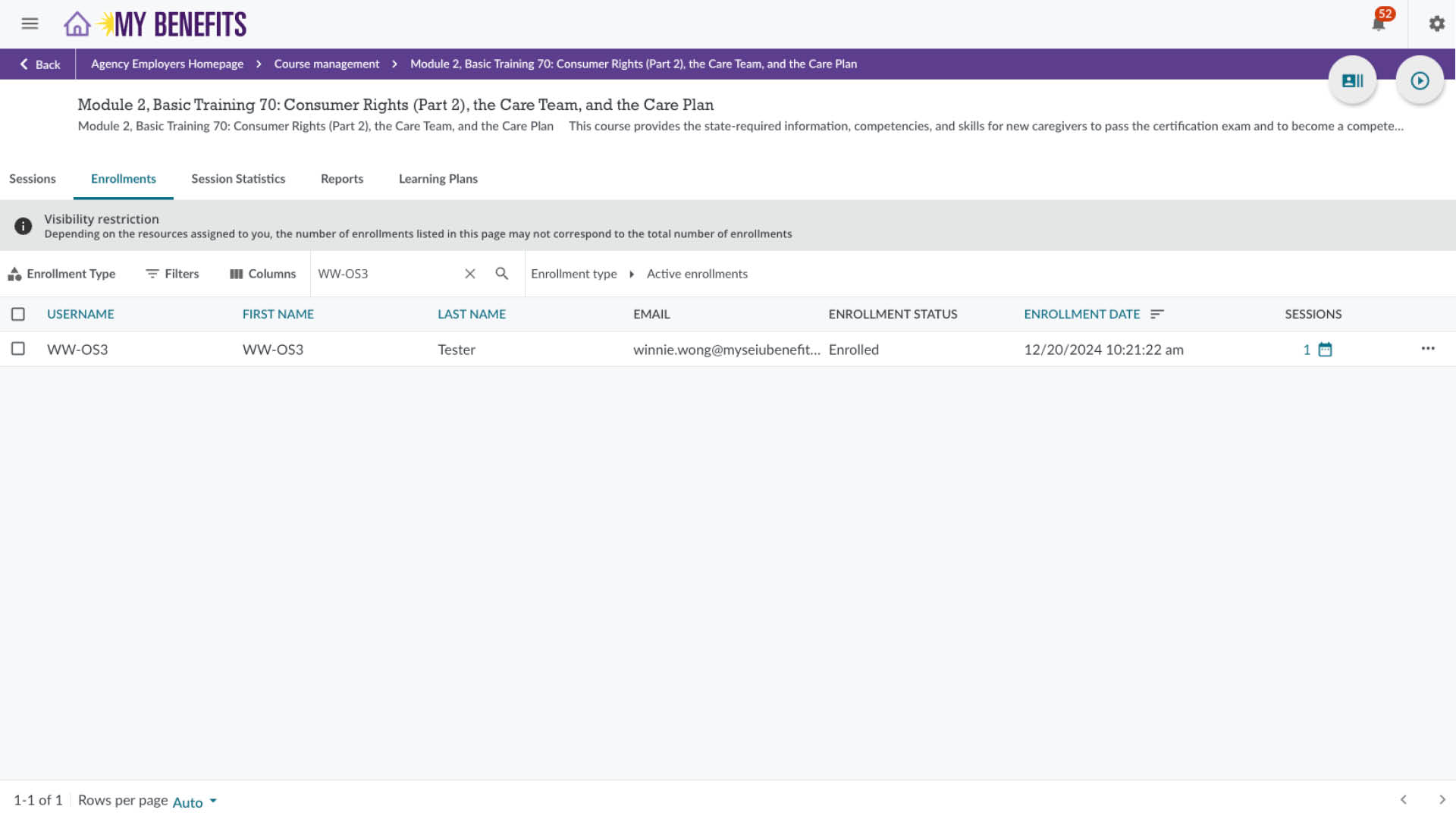This screenshot has width=1456, height=819.
Task: Open the settings gear
Action: 1436,24
